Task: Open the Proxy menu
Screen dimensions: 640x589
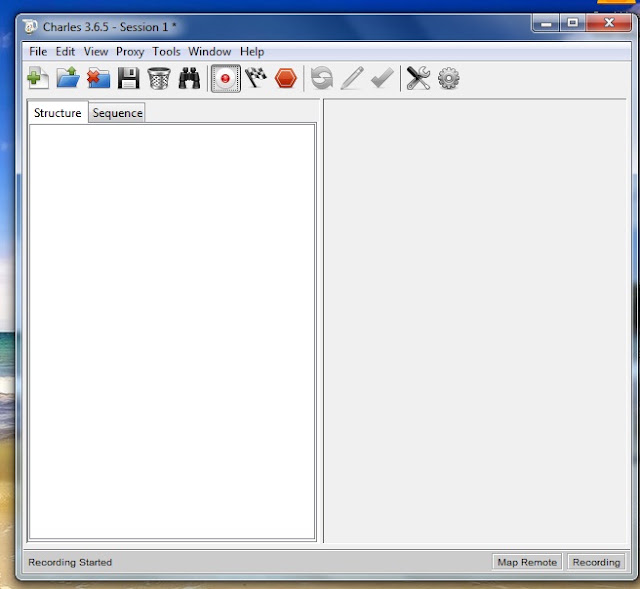Action: click(x=130, y=52)
